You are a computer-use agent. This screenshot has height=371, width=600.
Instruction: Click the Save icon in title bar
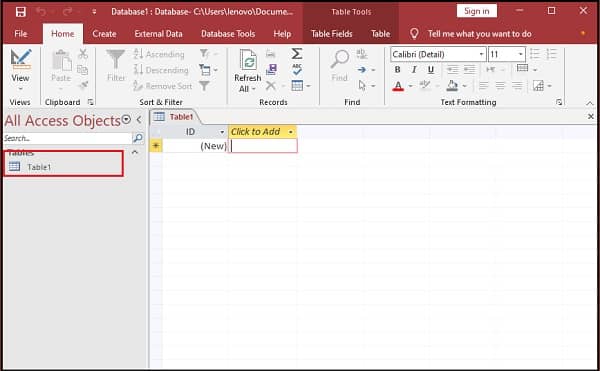(x=21, y=12)
